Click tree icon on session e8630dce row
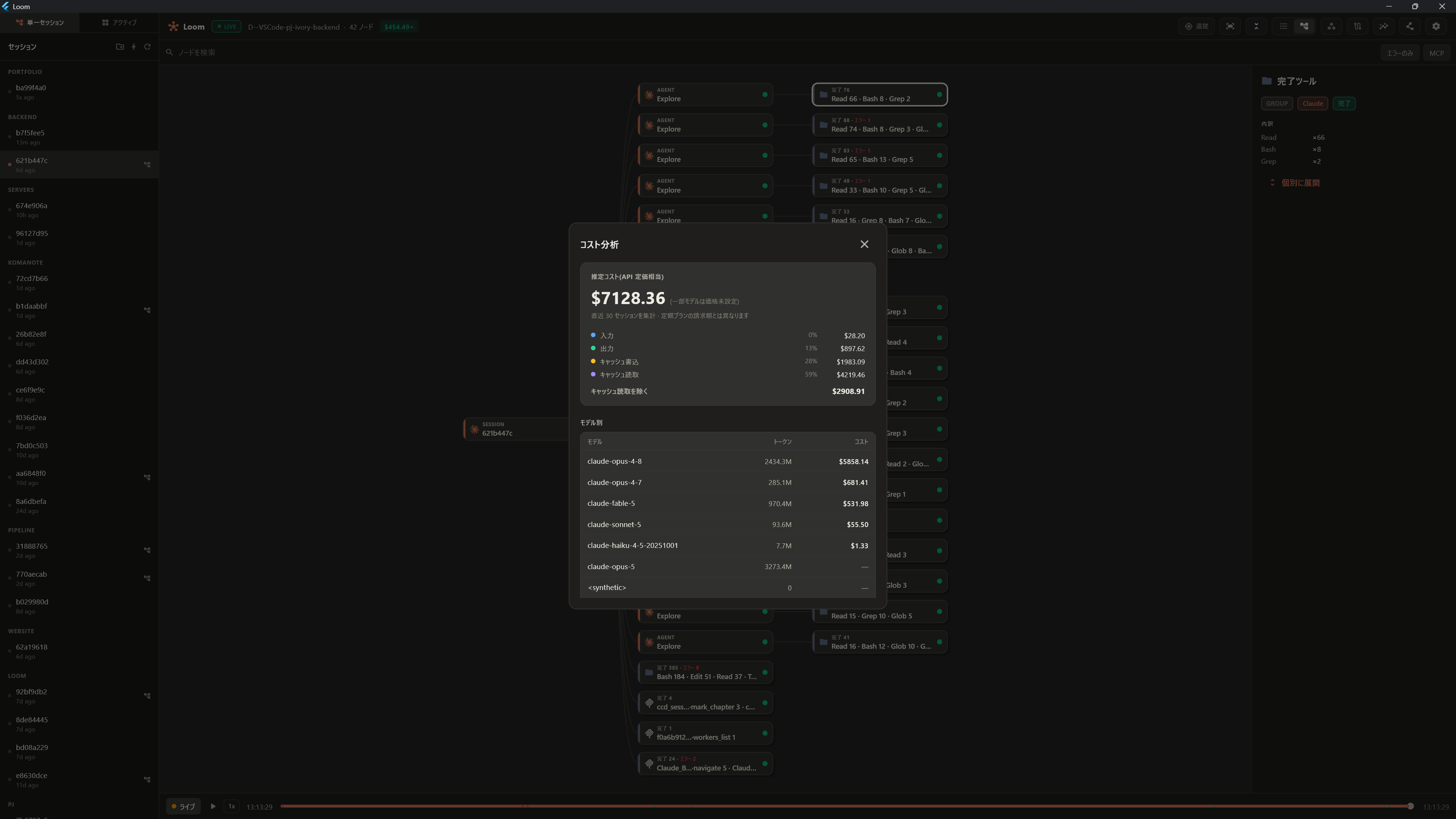1456x819 pixels. pyautogui.click(x=147, y=780)
